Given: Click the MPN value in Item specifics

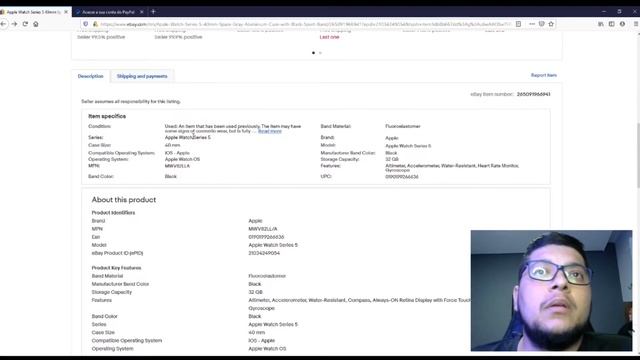Looking at the screenshot, I should click(177, 166).
